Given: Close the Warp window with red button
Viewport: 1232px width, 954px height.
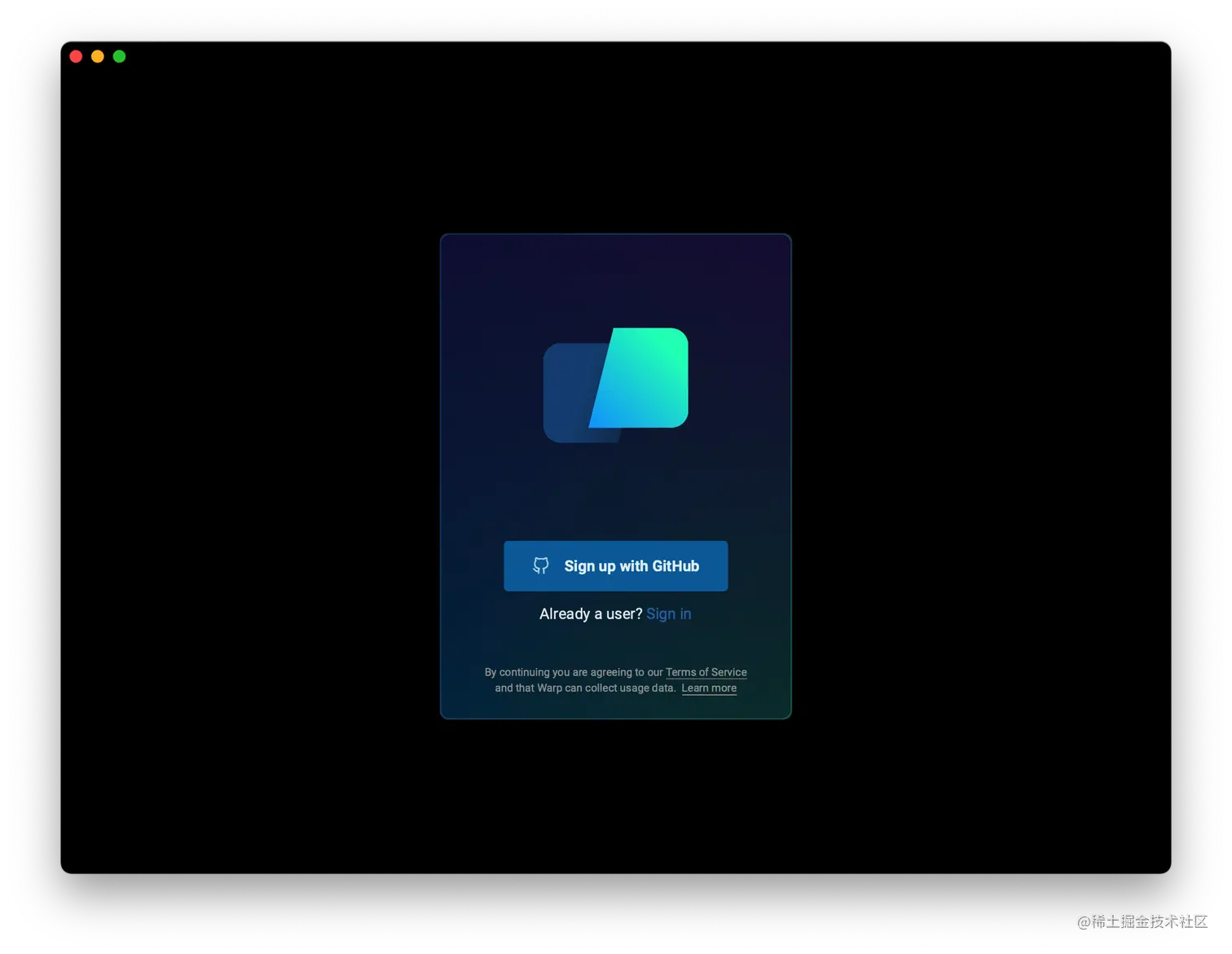Looking at the screenshot, I should click(76, 56).
